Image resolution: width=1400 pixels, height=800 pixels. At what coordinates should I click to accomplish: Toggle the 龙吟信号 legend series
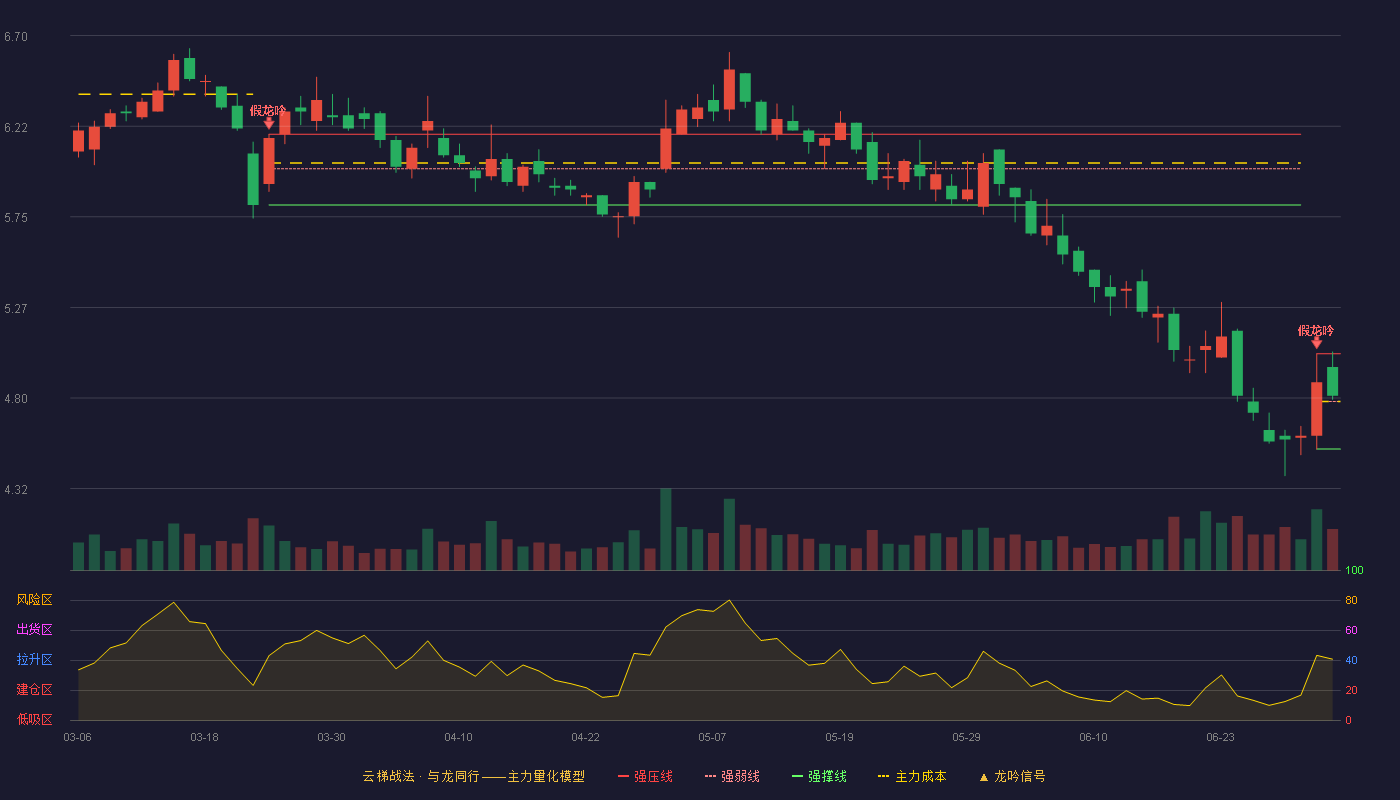coord(1012,776)
